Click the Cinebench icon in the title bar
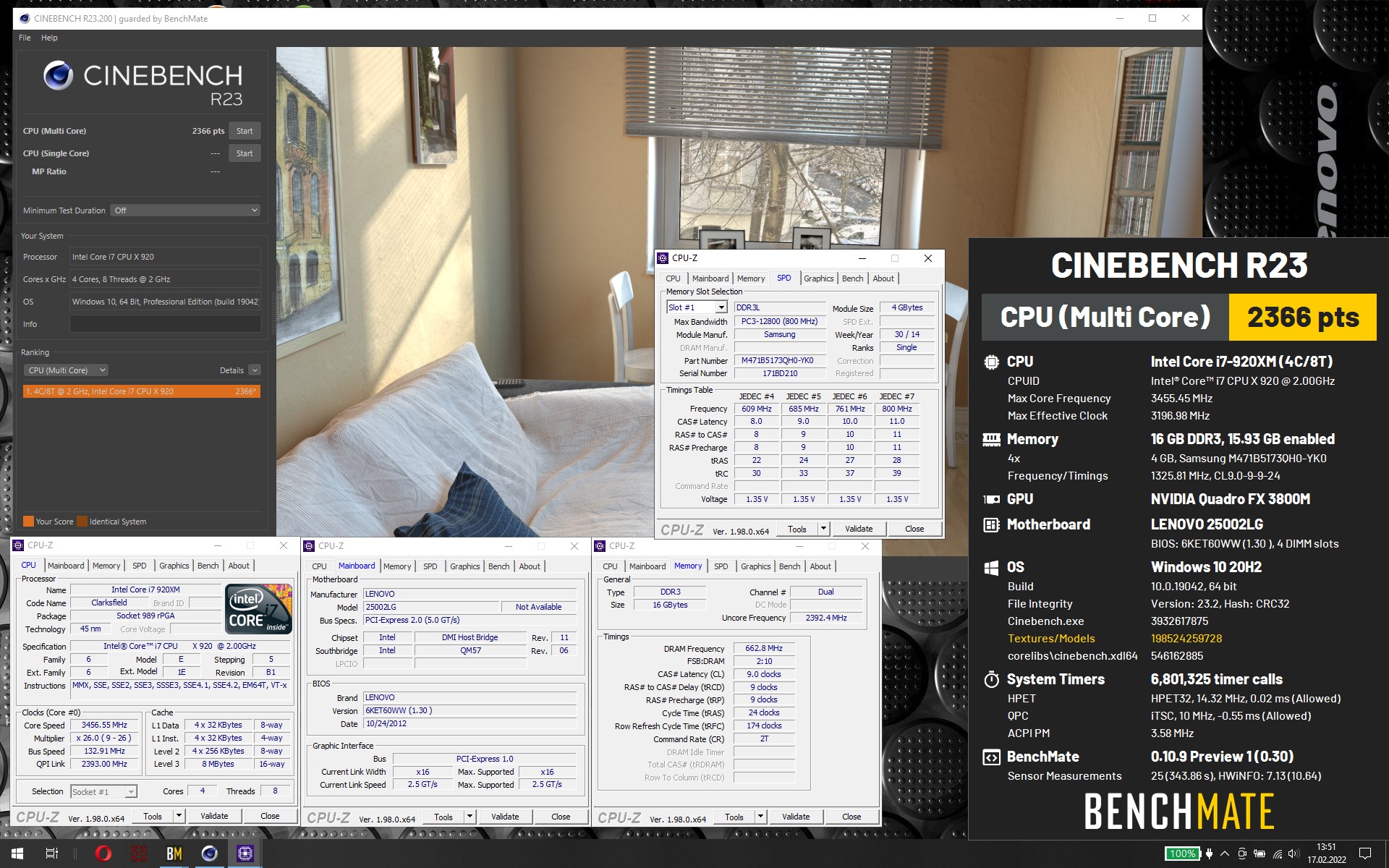1389x868 pixels. 24,18
